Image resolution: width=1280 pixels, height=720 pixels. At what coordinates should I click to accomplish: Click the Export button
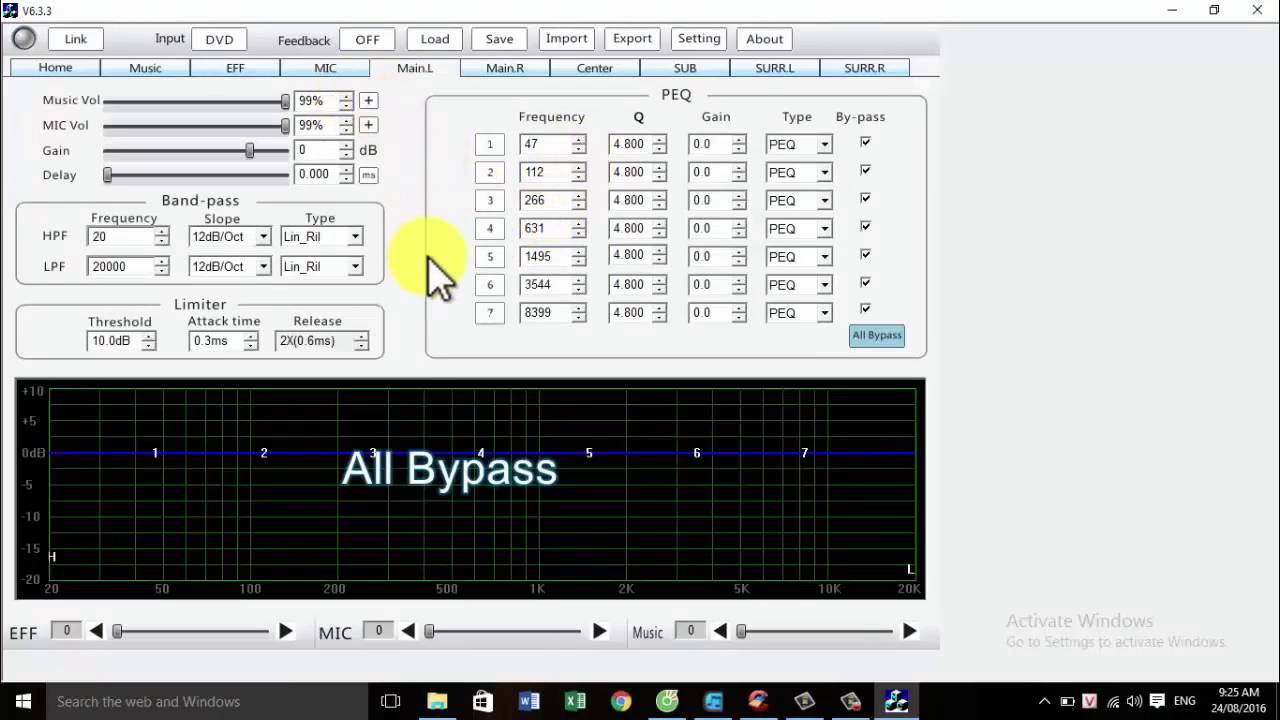[632, 39]
